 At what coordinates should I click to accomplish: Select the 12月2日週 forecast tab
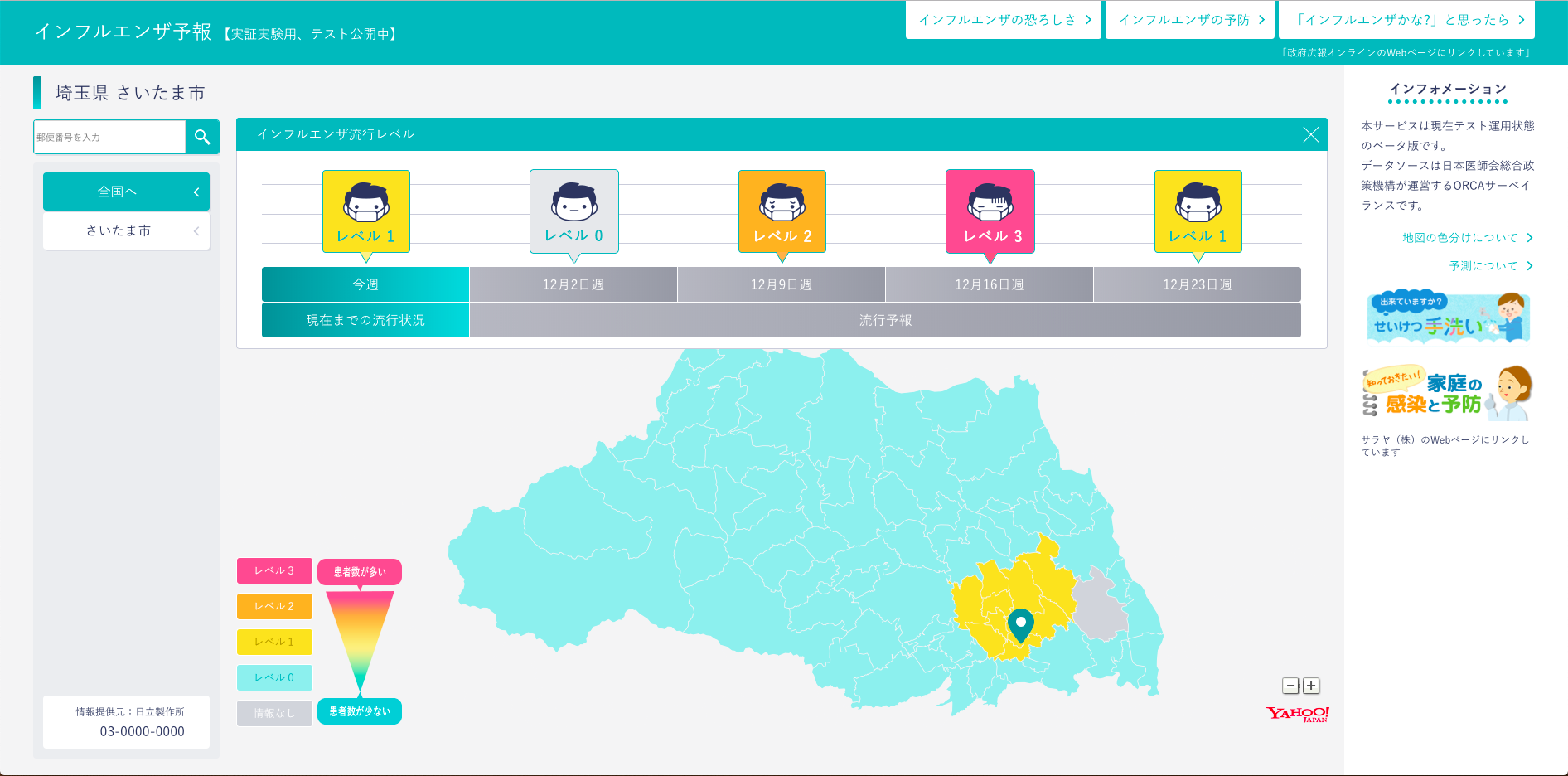tap(573, 284)
